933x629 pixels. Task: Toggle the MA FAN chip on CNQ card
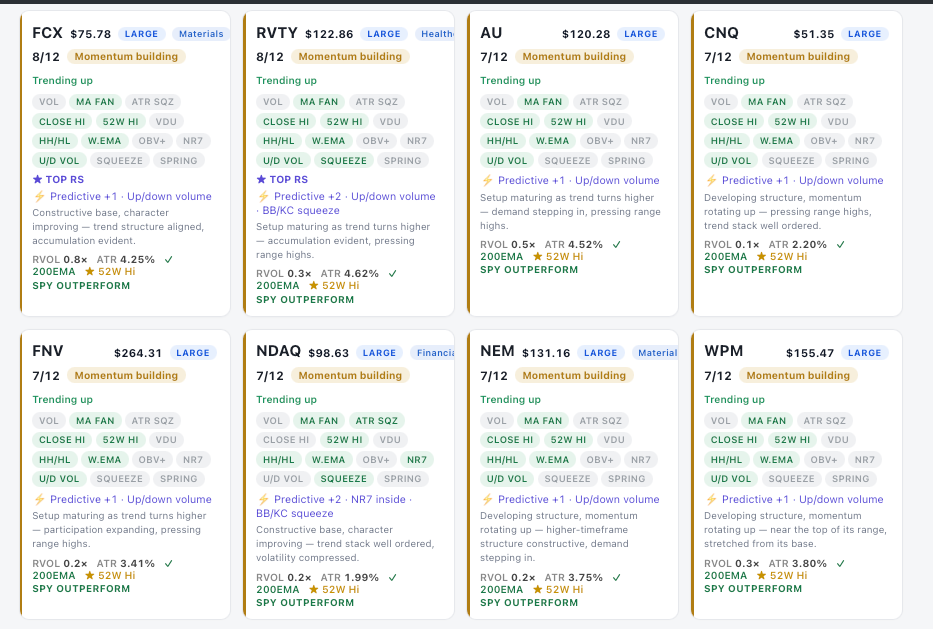(767, 102)
